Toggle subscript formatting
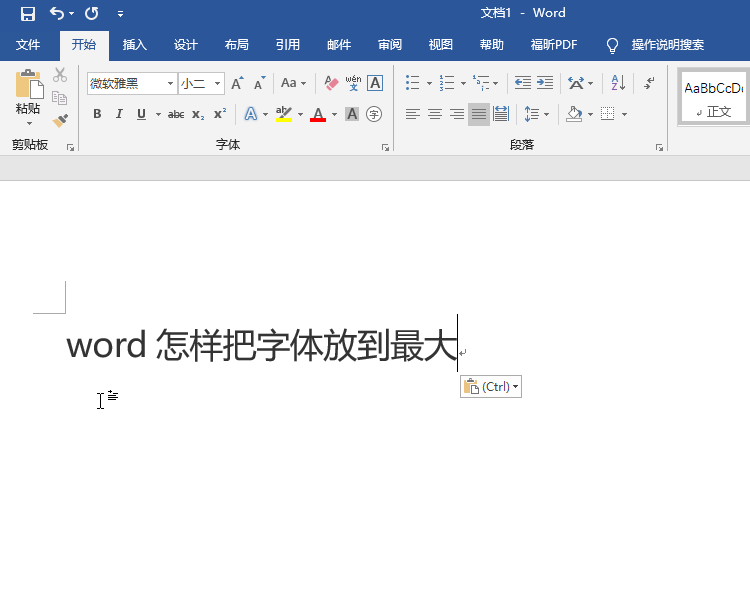The width and height of the screenshot is (750, 600). point(198,114)
